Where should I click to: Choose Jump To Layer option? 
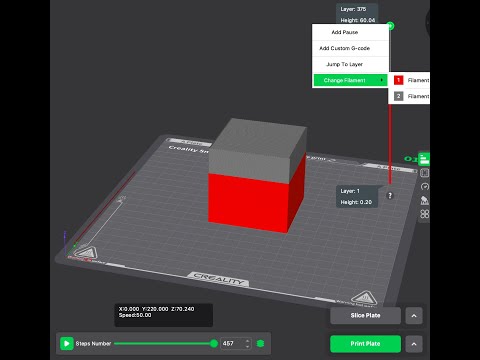(x=350, y=64)
